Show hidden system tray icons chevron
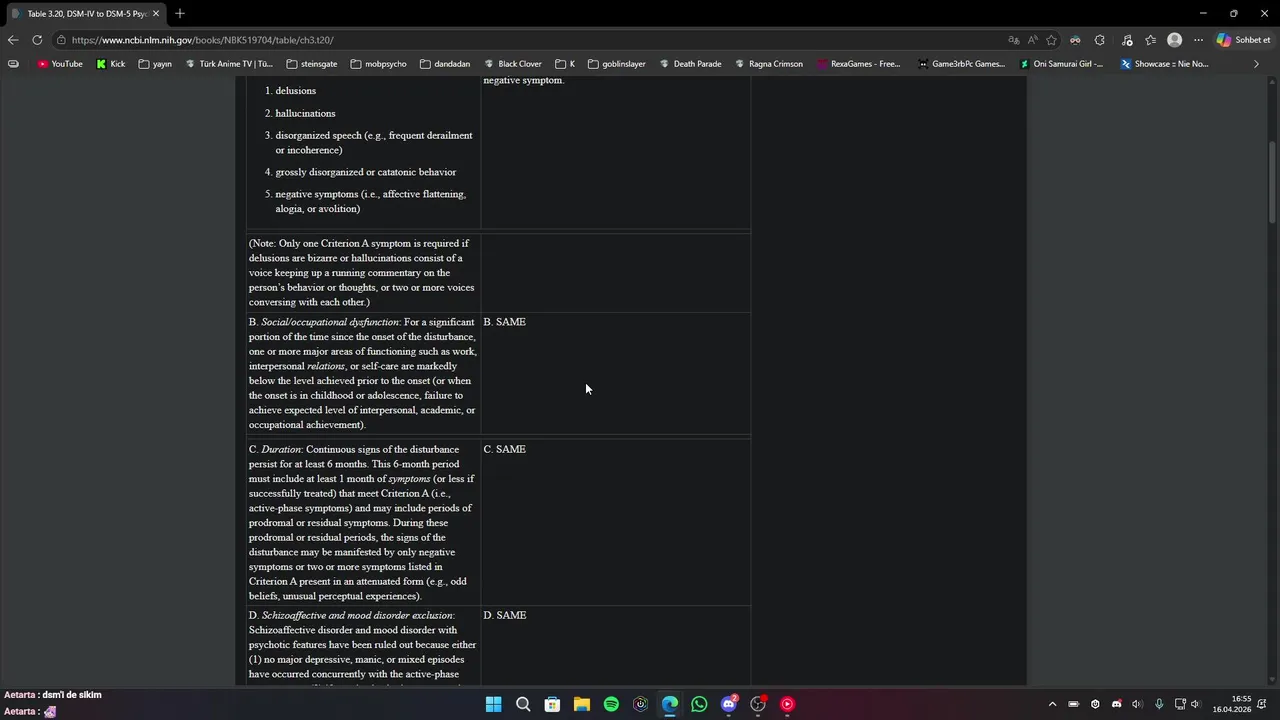The image size is (1280, 720). (1052, 704)
